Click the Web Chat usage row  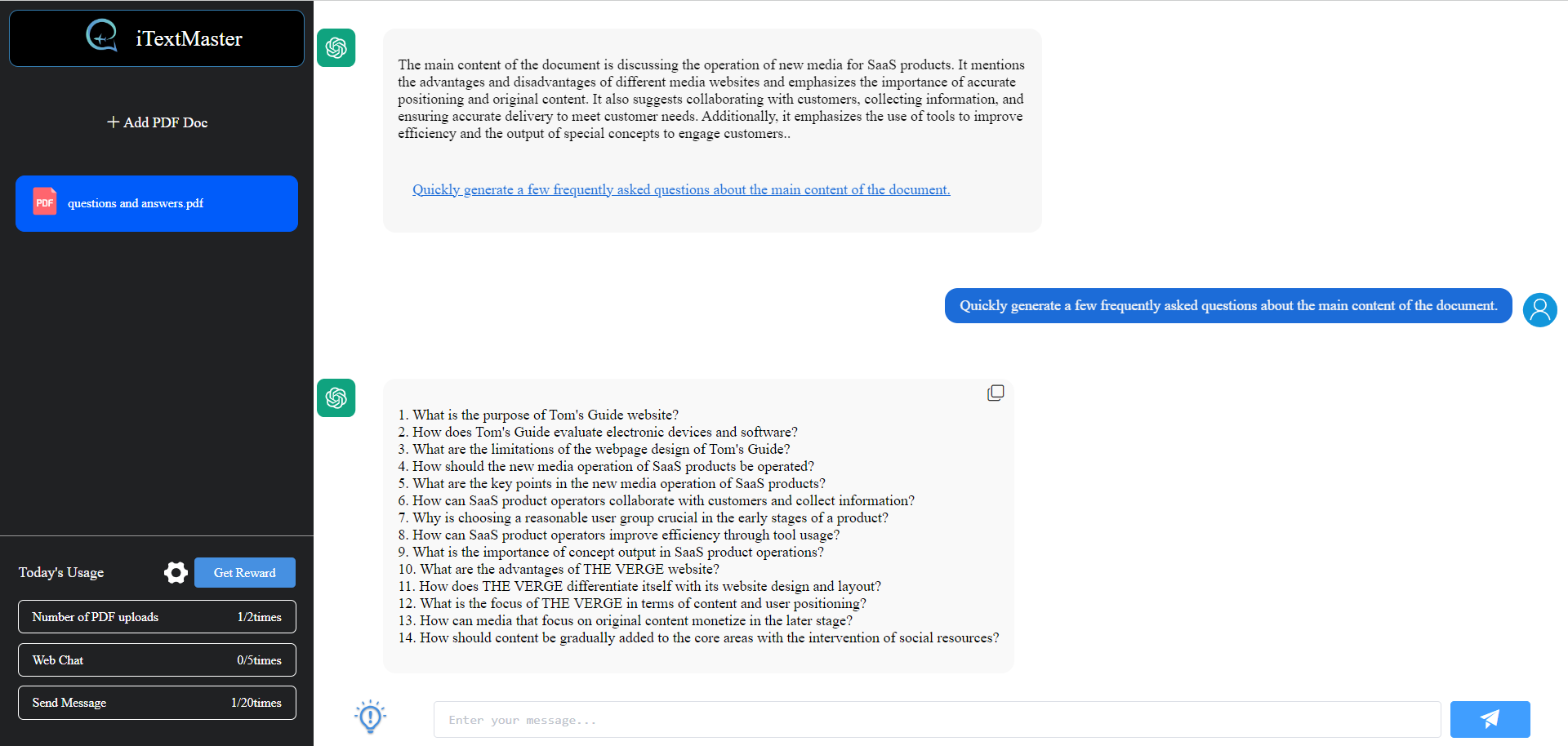[x=156, y=659]
